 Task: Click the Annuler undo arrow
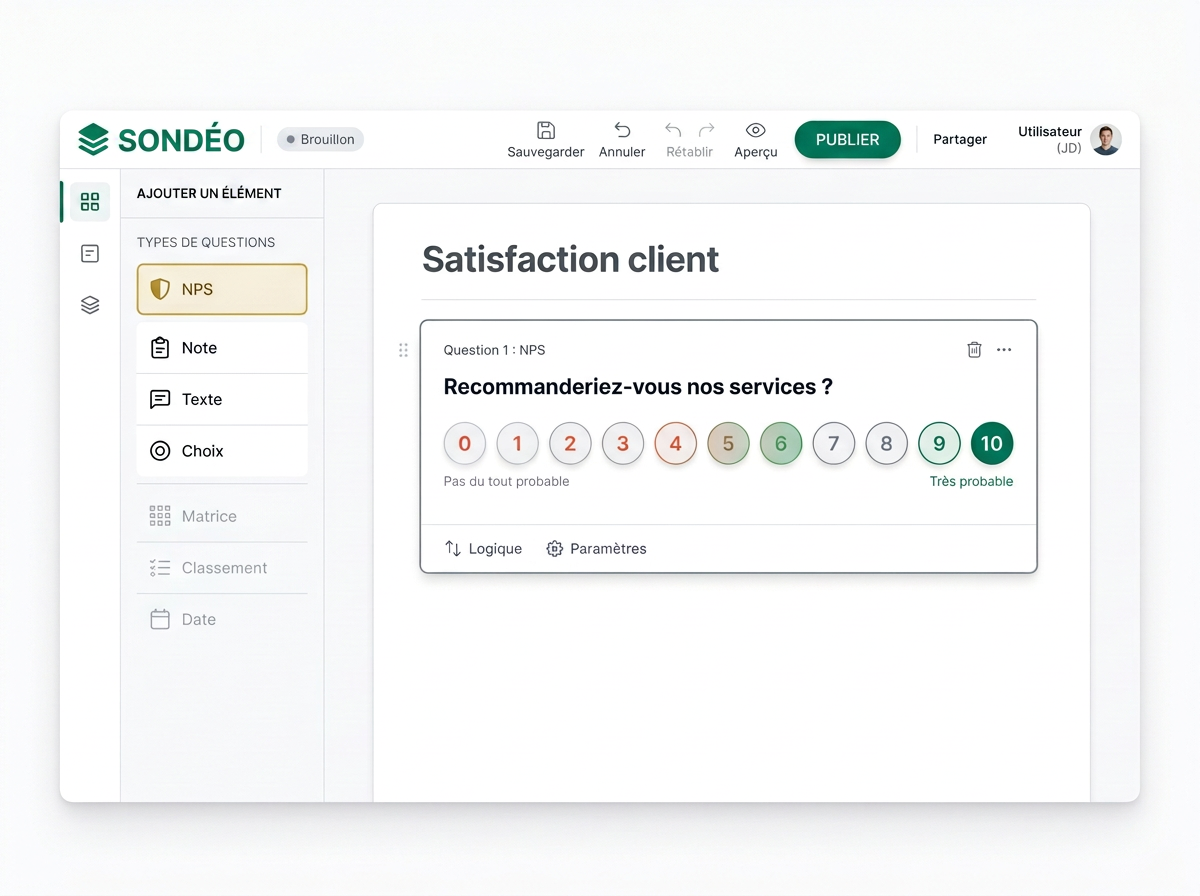point(622,130)
